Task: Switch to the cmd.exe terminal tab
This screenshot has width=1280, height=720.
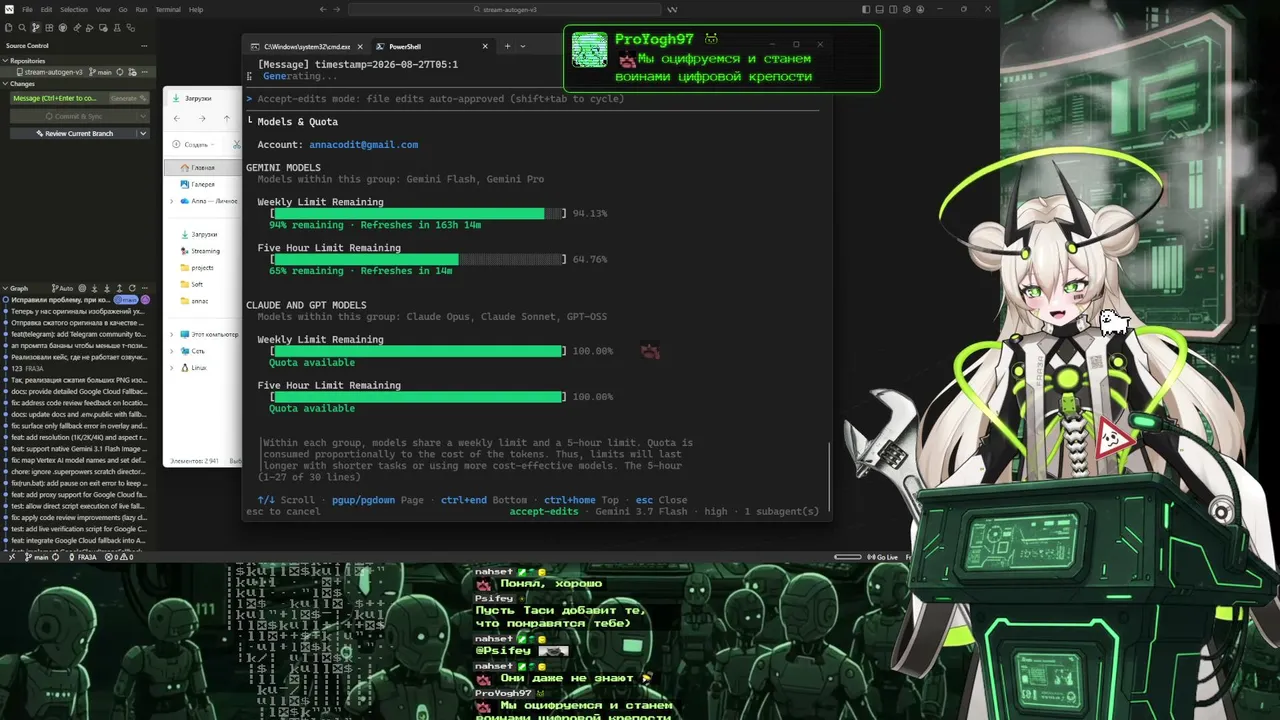Action: click(x=307, y=46)
